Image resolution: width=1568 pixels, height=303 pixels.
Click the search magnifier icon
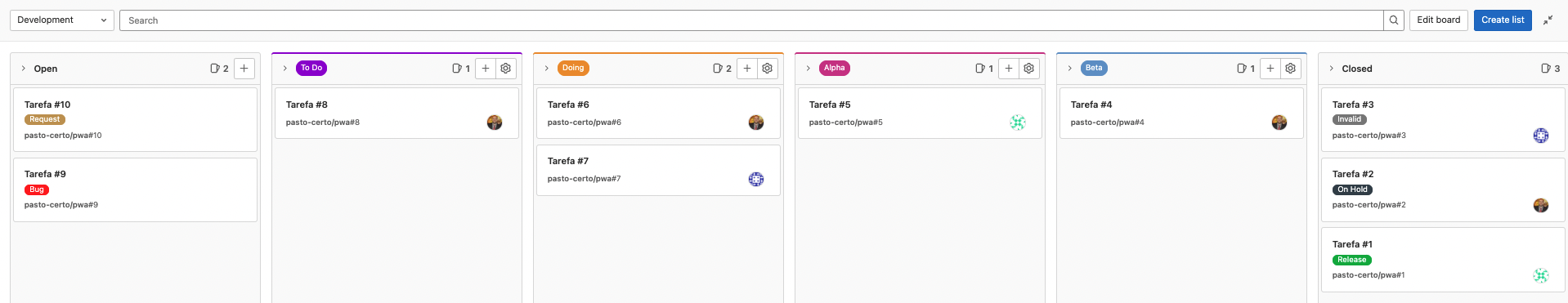tap(1394, 20)
